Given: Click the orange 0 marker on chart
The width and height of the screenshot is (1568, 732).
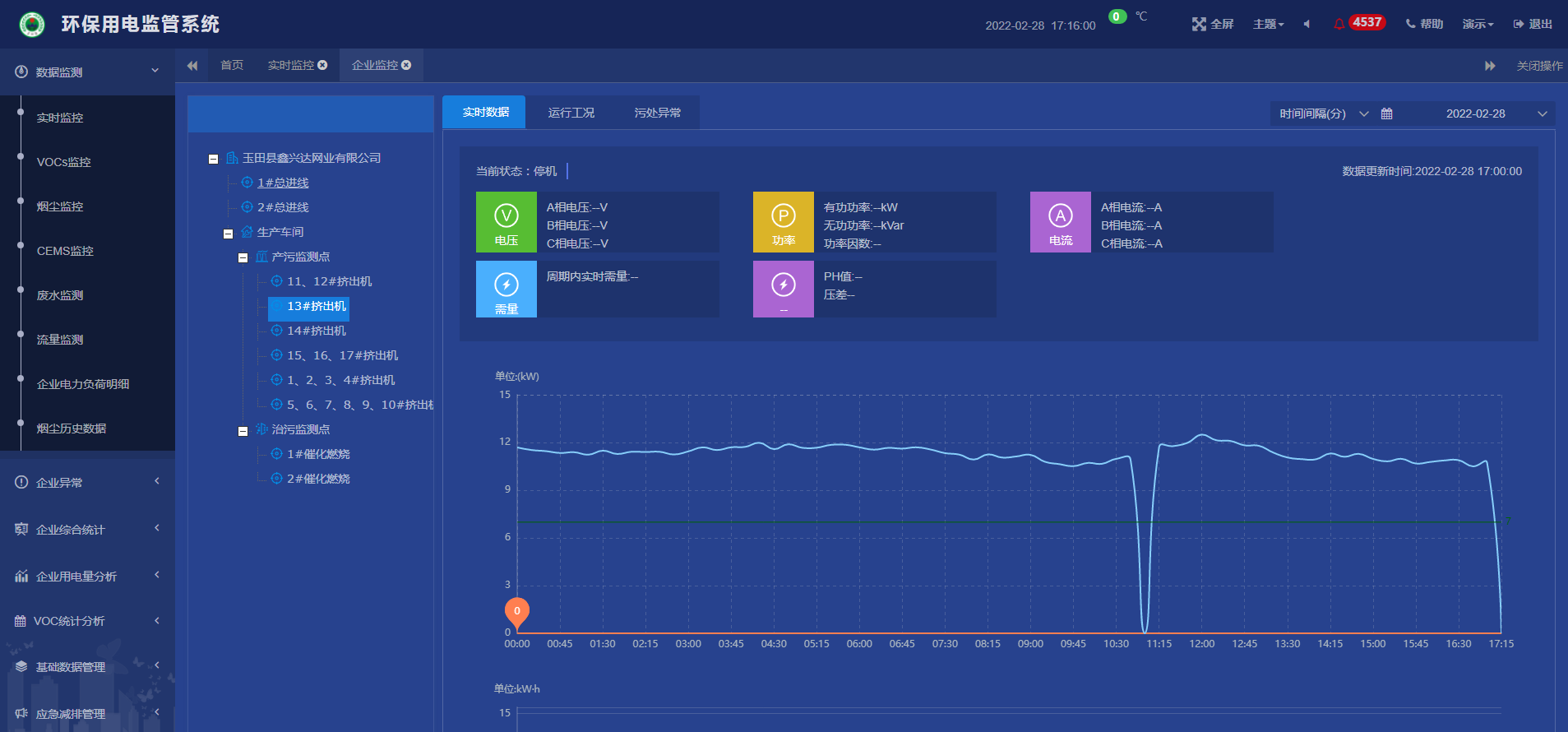Looking at the screenshot, I should point(516,611).
